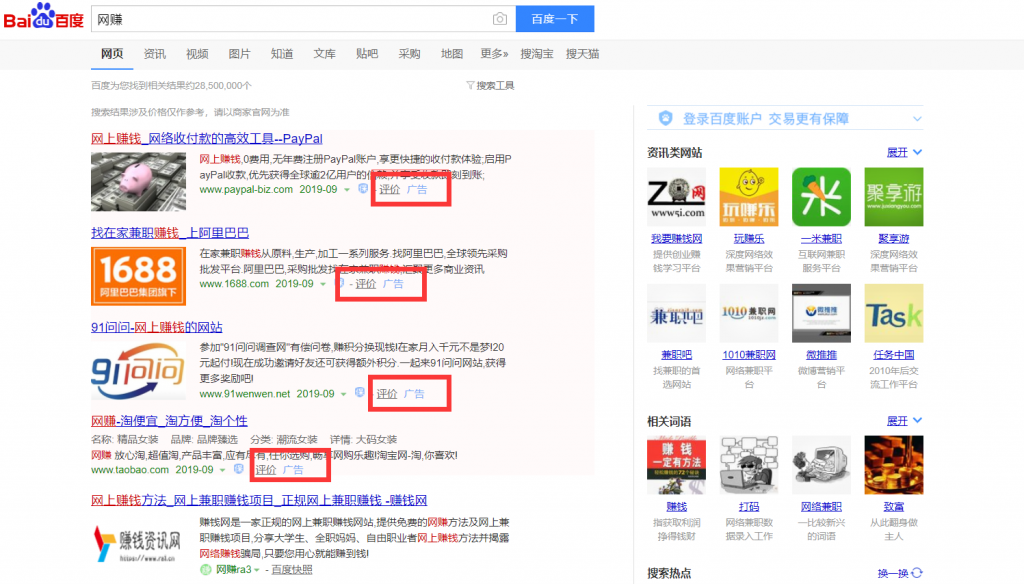
Task: Click the 1010兼职网 site icon
Action: (749, 313)
